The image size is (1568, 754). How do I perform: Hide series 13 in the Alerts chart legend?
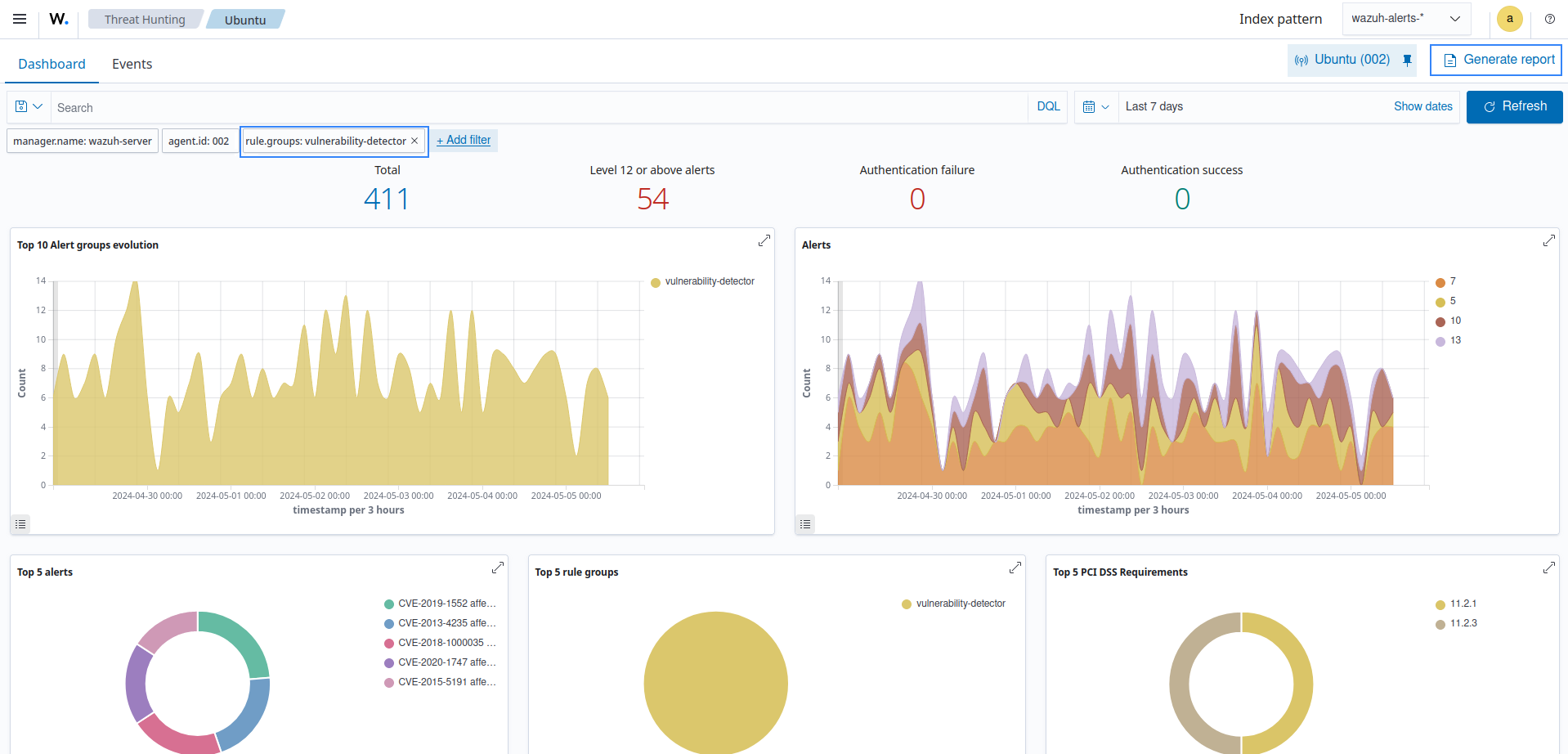click(1447, 340)
